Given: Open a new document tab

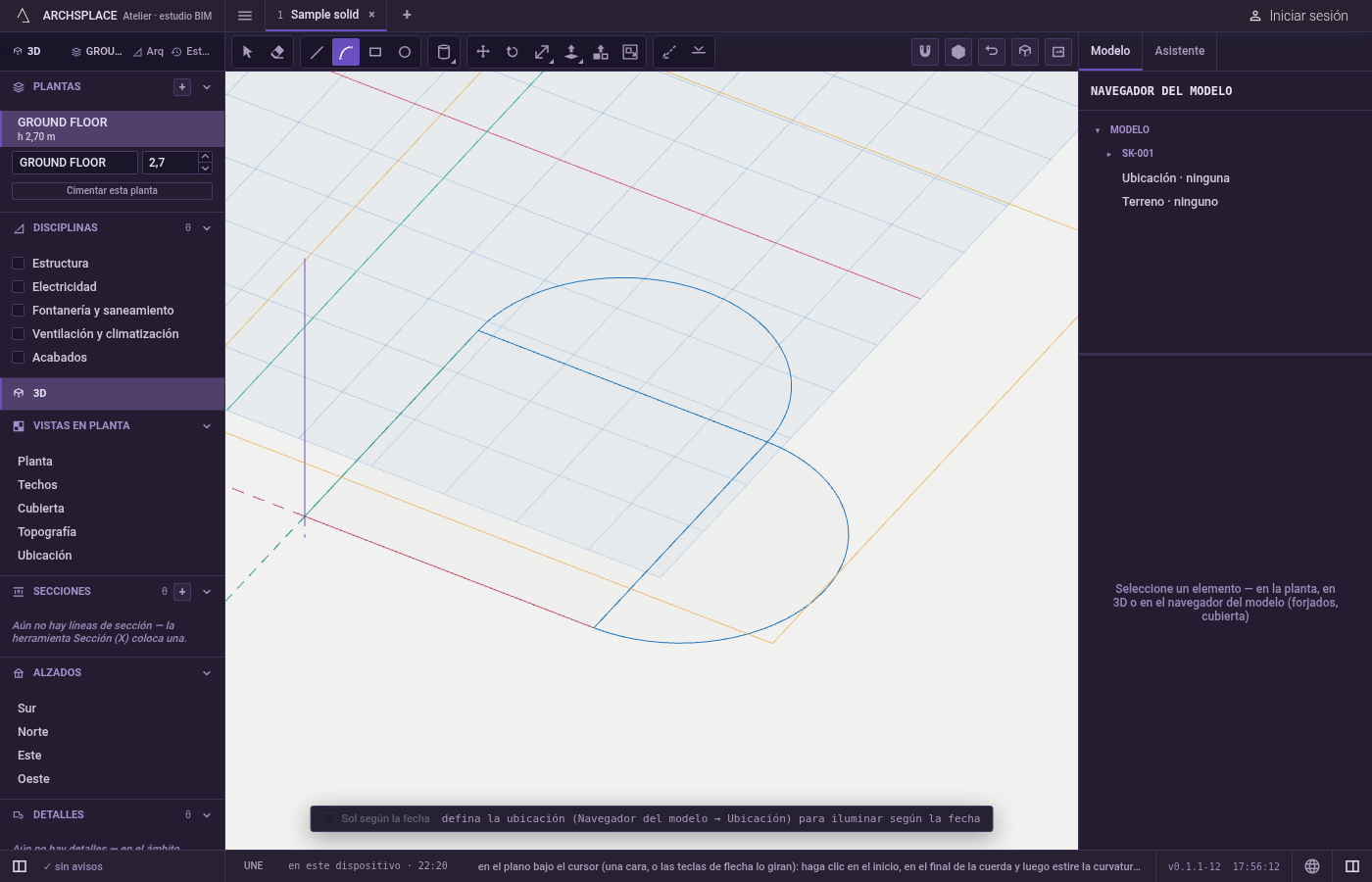Looking at the screenshot, I should [x=407, y=15].
